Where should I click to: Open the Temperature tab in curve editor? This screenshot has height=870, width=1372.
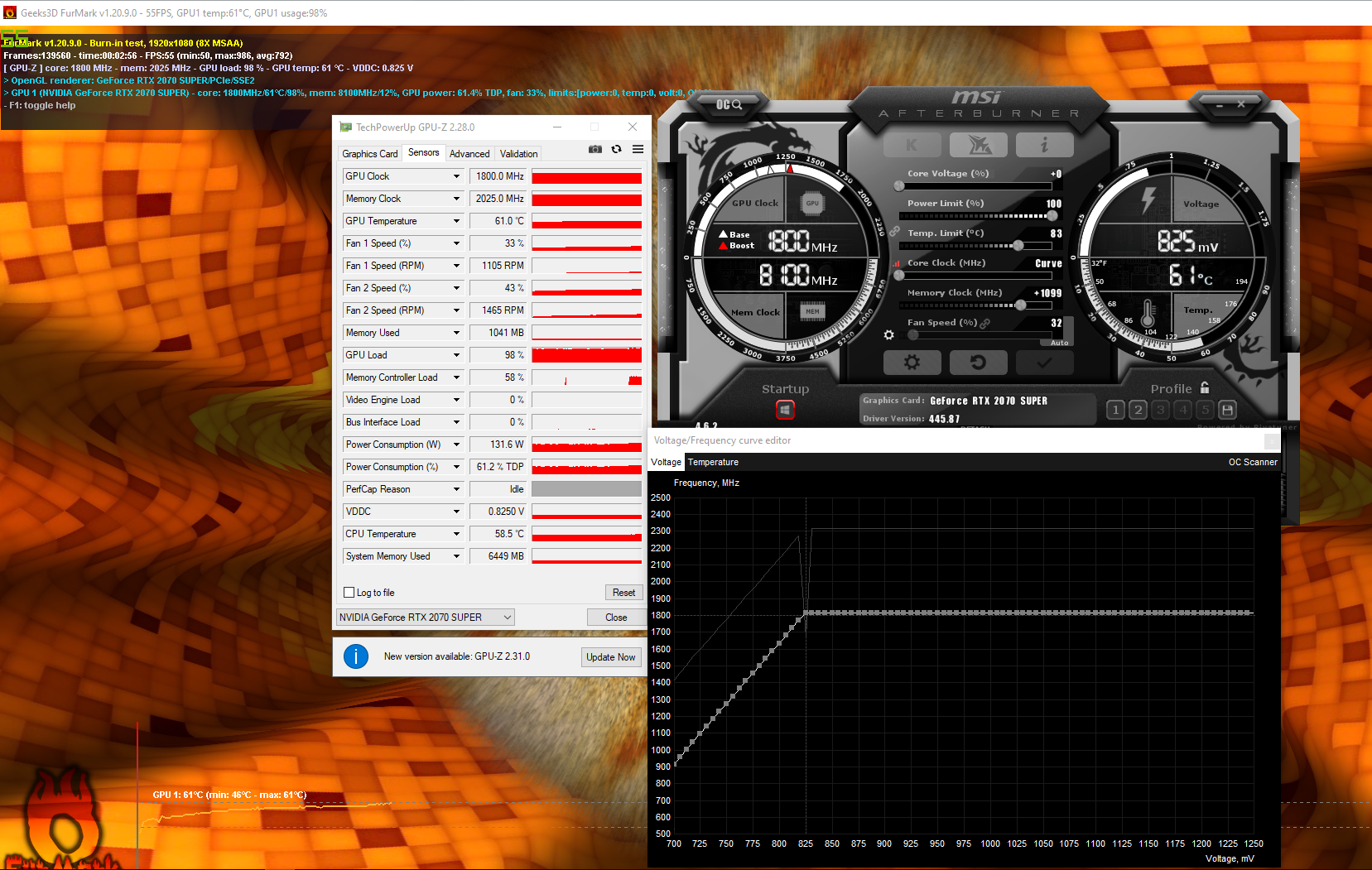pos(713,462)
